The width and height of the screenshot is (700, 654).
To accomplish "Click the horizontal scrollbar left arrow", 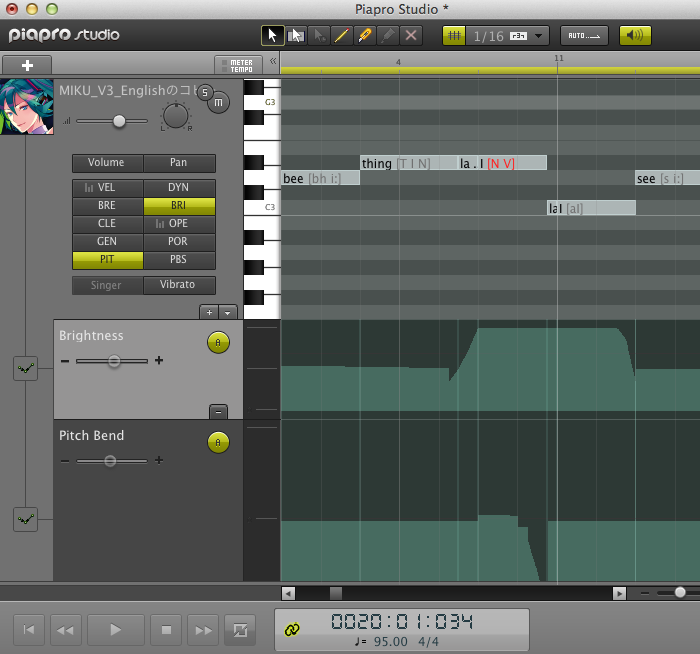I will tap(288, 594).
